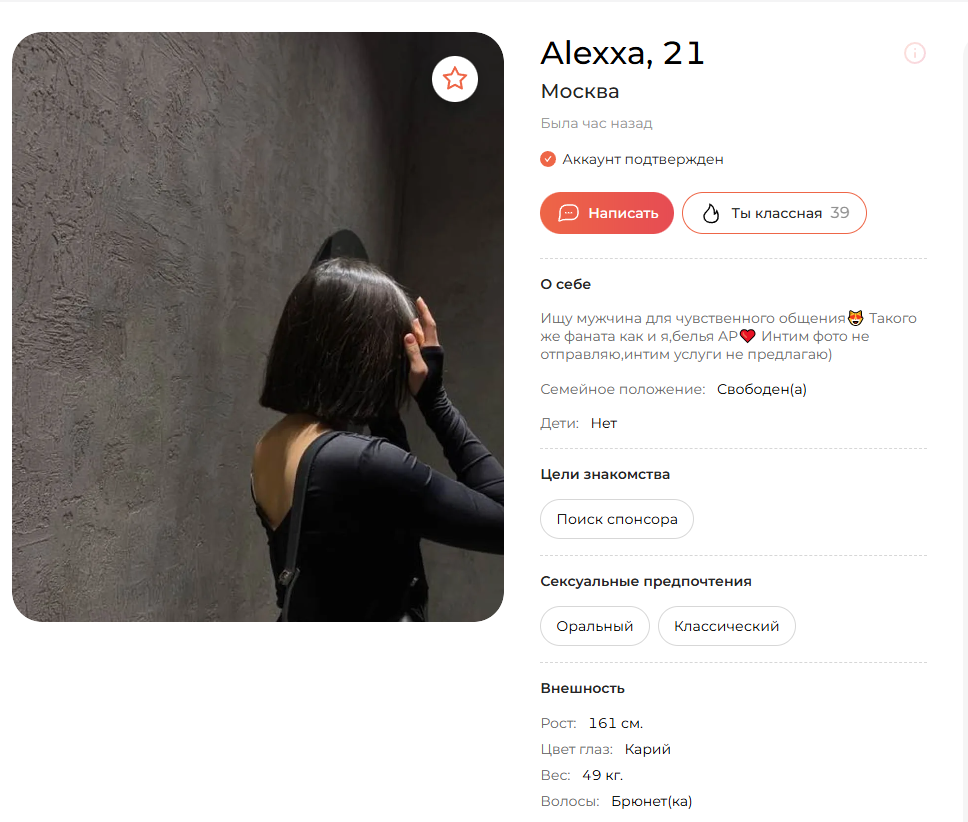Click the Внешность section heading
The height and width of the screenshot is (822, 968).
click(x=582, y=688)
